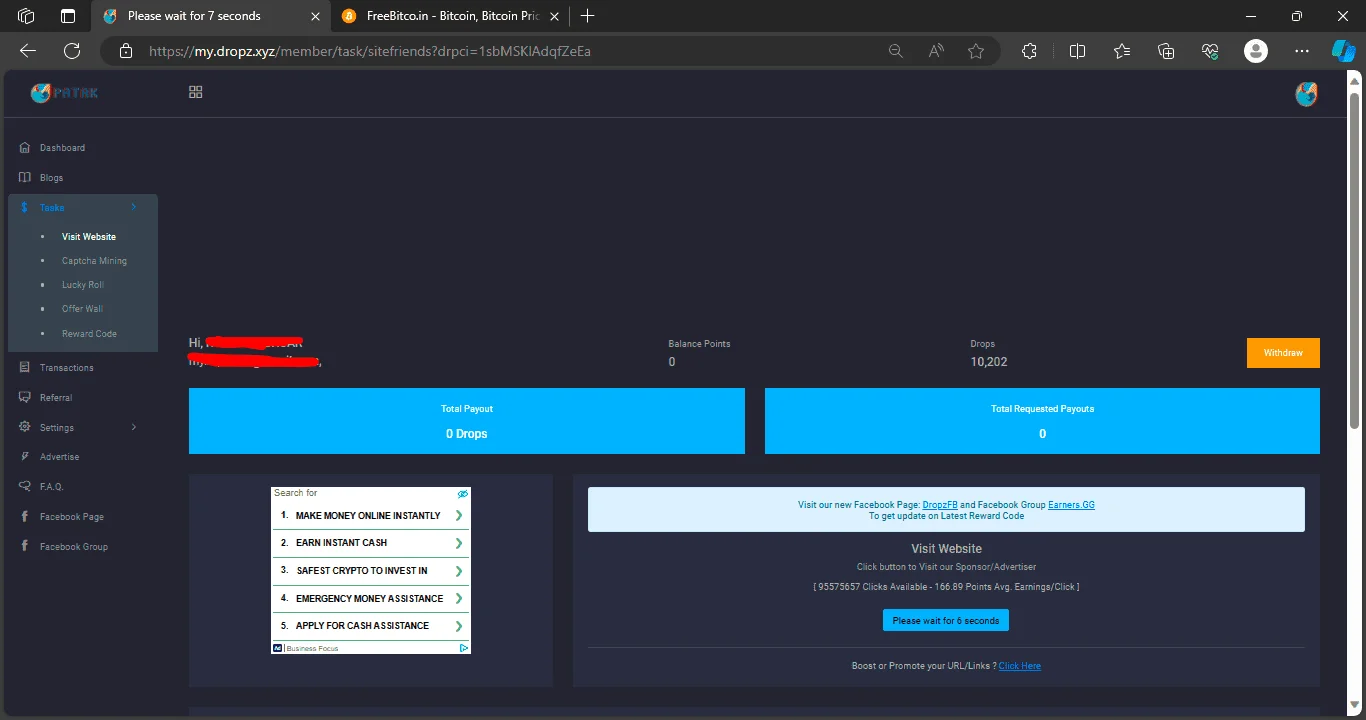The image size is (1366, 720).
Task: Click the page vertical scrollbar
Action: pos(1355,260)
